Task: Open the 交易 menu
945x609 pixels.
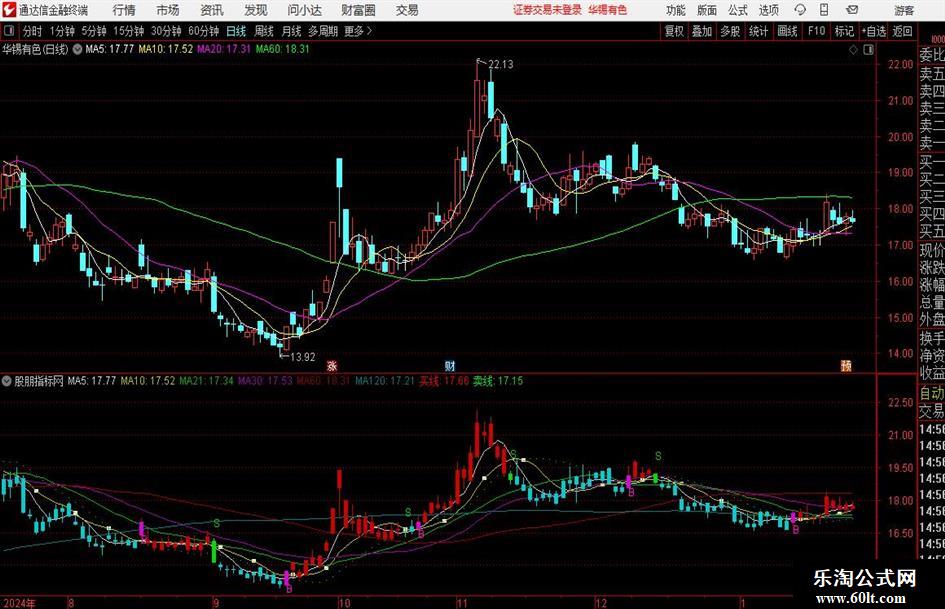Action: point(407,10)
